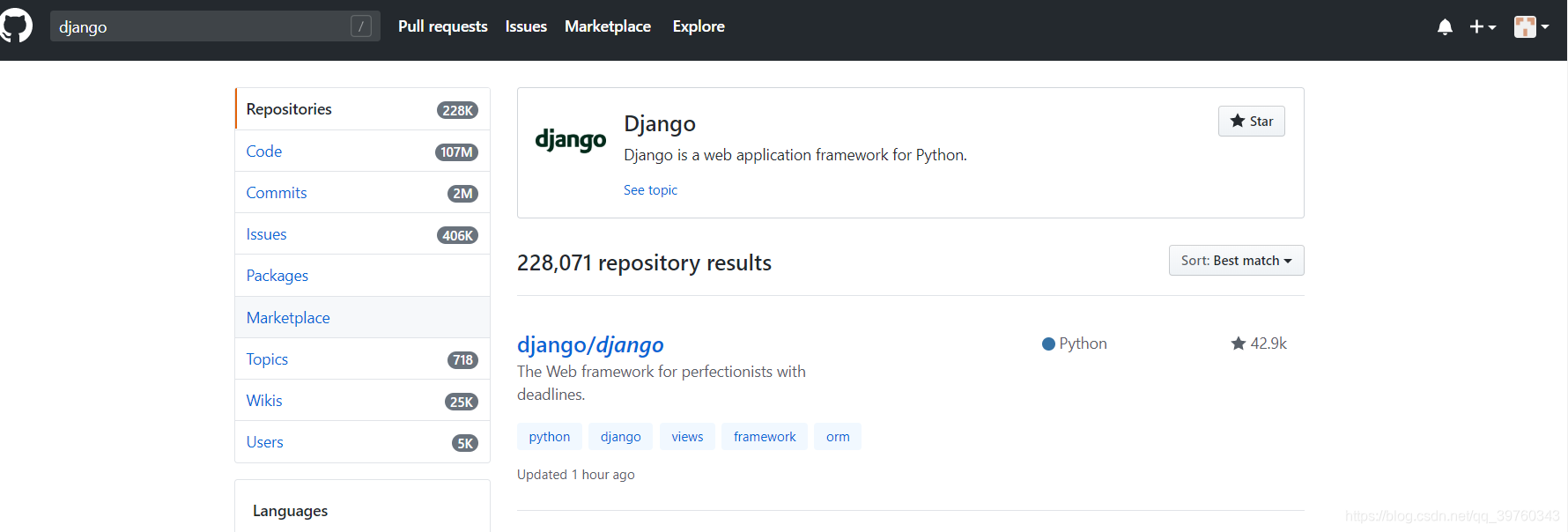
Task: Click the orm topic tag
Action: [838, 436]
